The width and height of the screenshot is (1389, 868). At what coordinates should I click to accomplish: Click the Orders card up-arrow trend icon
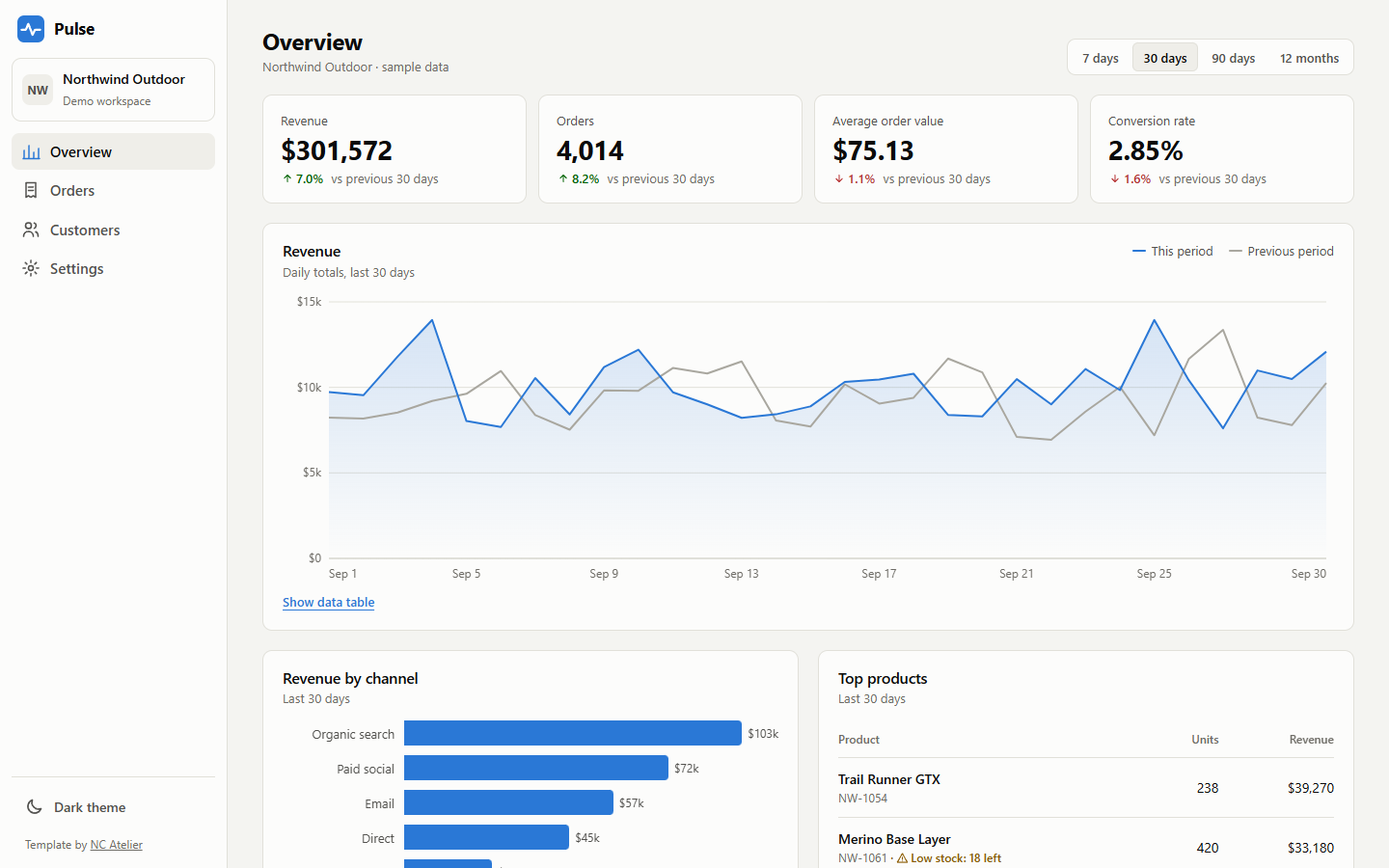click(x=563, y=179)
